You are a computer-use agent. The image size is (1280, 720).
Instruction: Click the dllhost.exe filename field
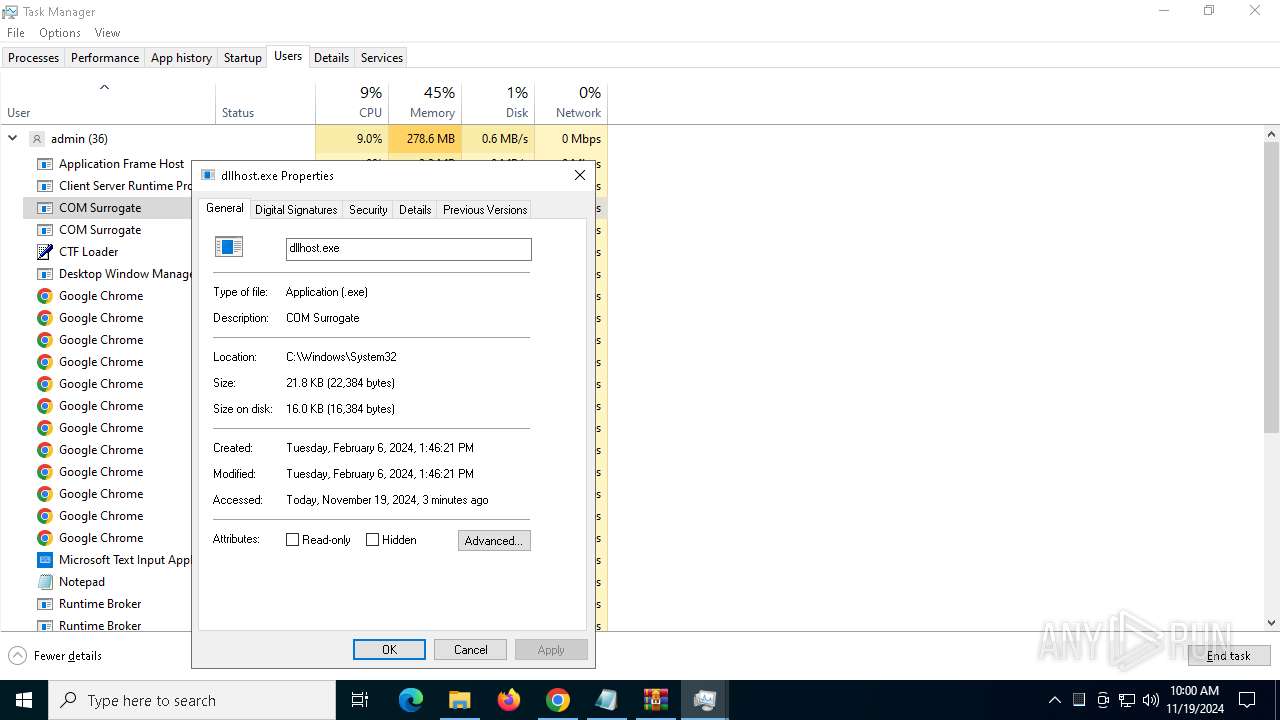coord(409,249)
